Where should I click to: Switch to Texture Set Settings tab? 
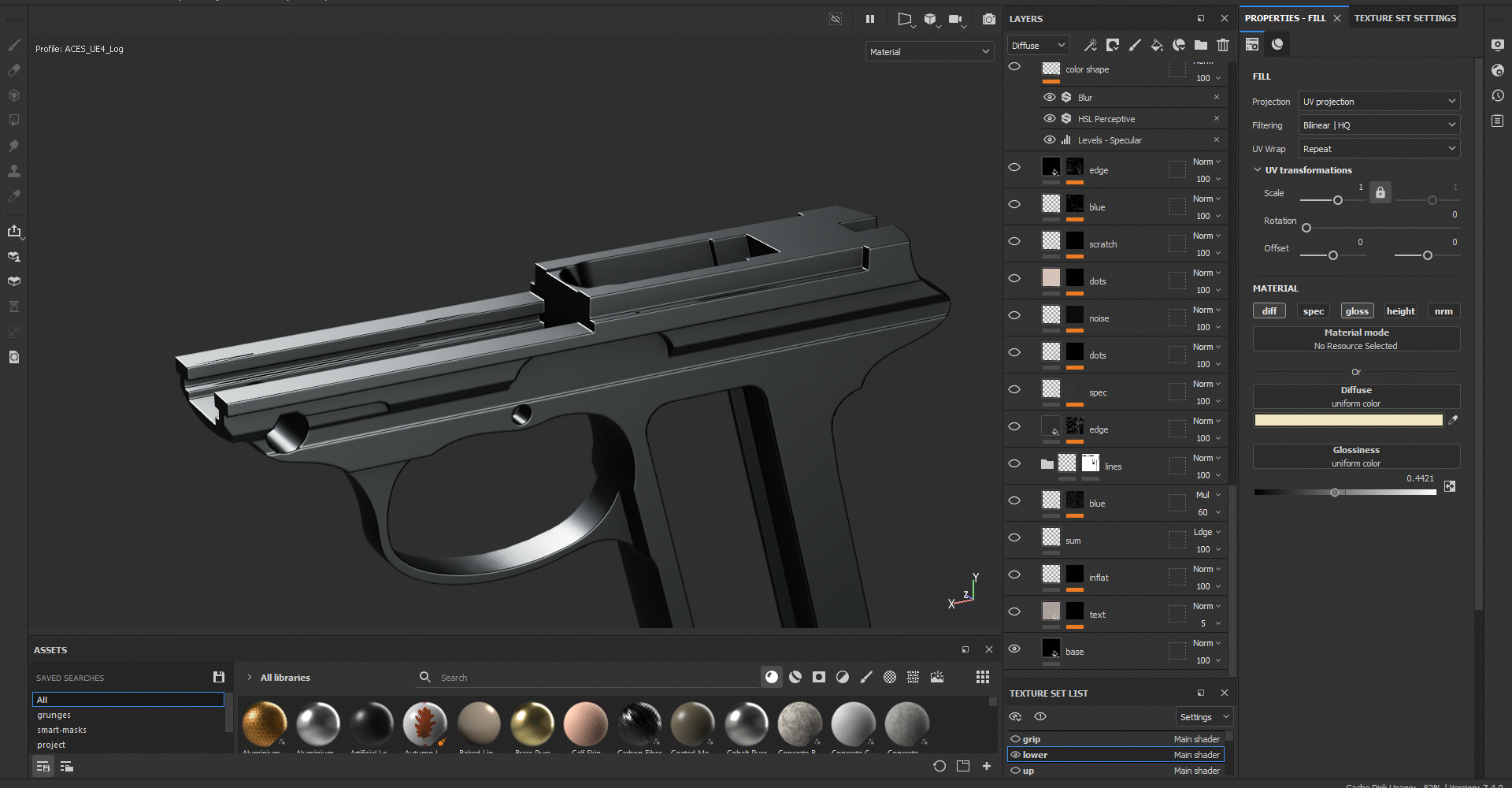point(1405,18)
